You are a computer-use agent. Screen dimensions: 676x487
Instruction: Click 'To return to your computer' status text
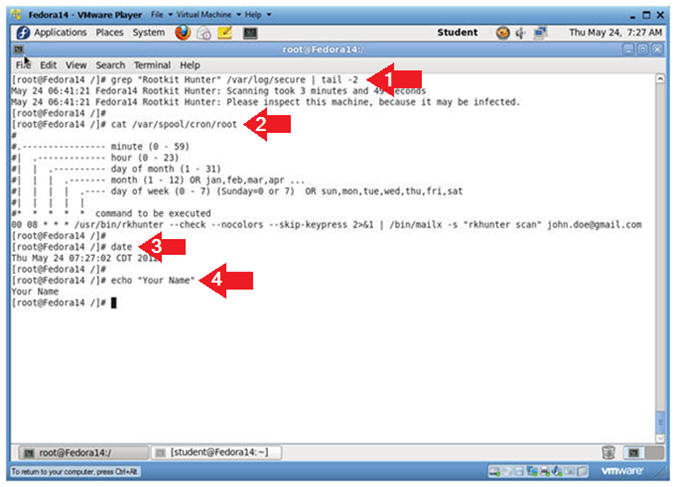tap(74, 471)
